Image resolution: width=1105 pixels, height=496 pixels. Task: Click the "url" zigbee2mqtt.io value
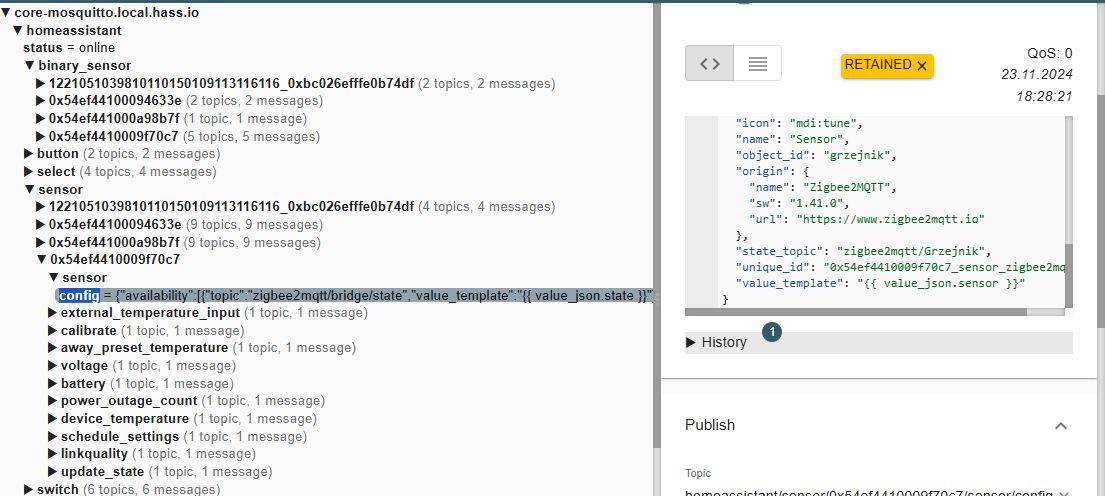[x=890, y=219]
